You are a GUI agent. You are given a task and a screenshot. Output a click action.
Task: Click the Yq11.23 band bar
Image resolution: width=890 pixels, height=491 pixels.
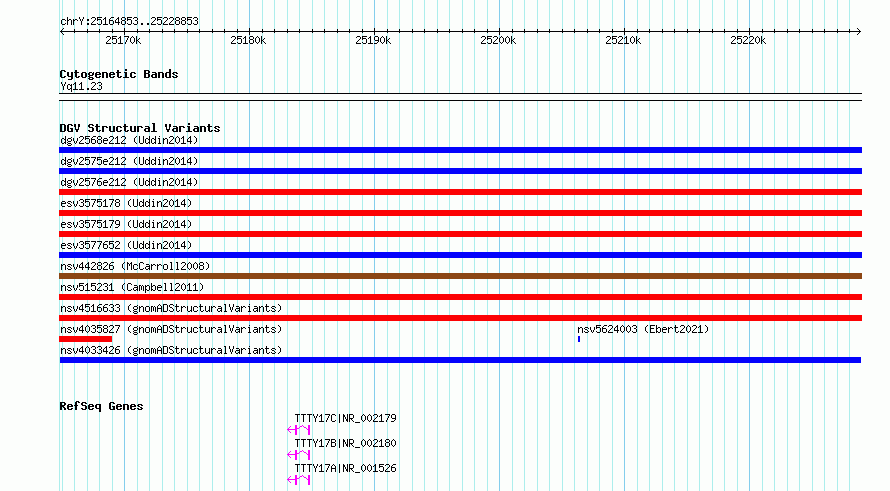(x=460, y=97)
